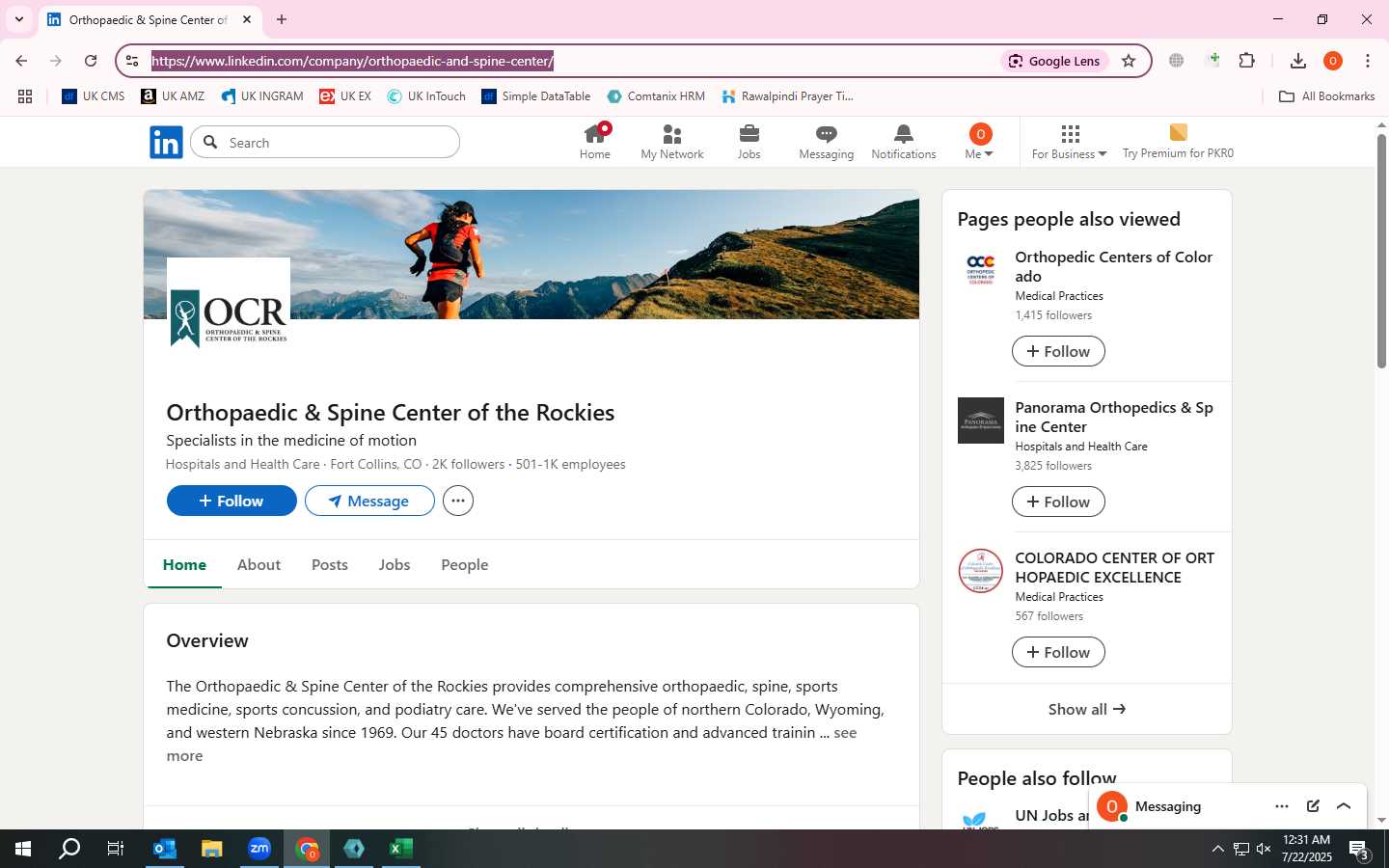Image resolution: width=1389 pixels, height=868 pixels.
Task: Switch to the company Jobs tab
Action: point(395,565)
